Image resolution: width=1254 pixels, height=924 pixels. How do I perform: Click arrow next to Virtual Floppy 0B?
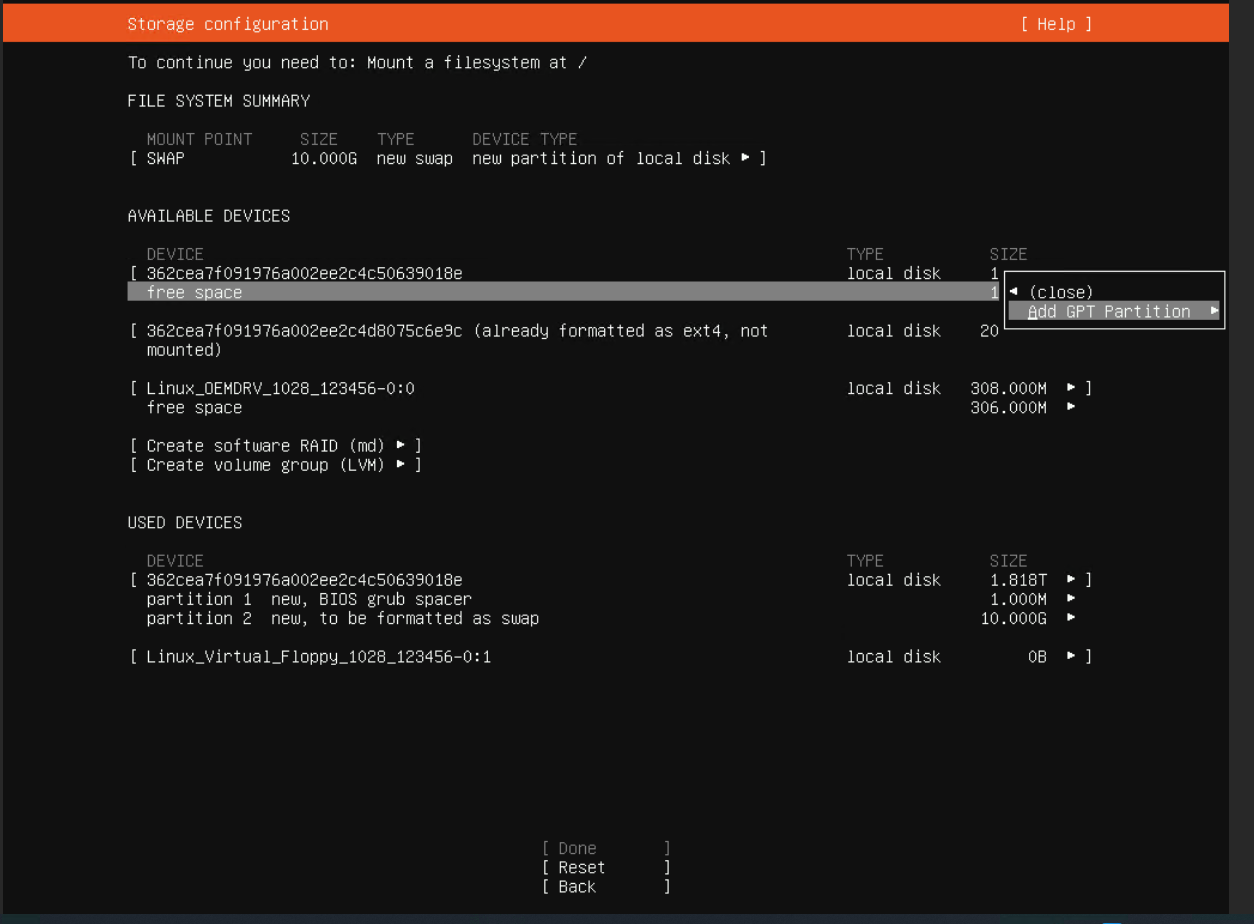click(1071, 657)
